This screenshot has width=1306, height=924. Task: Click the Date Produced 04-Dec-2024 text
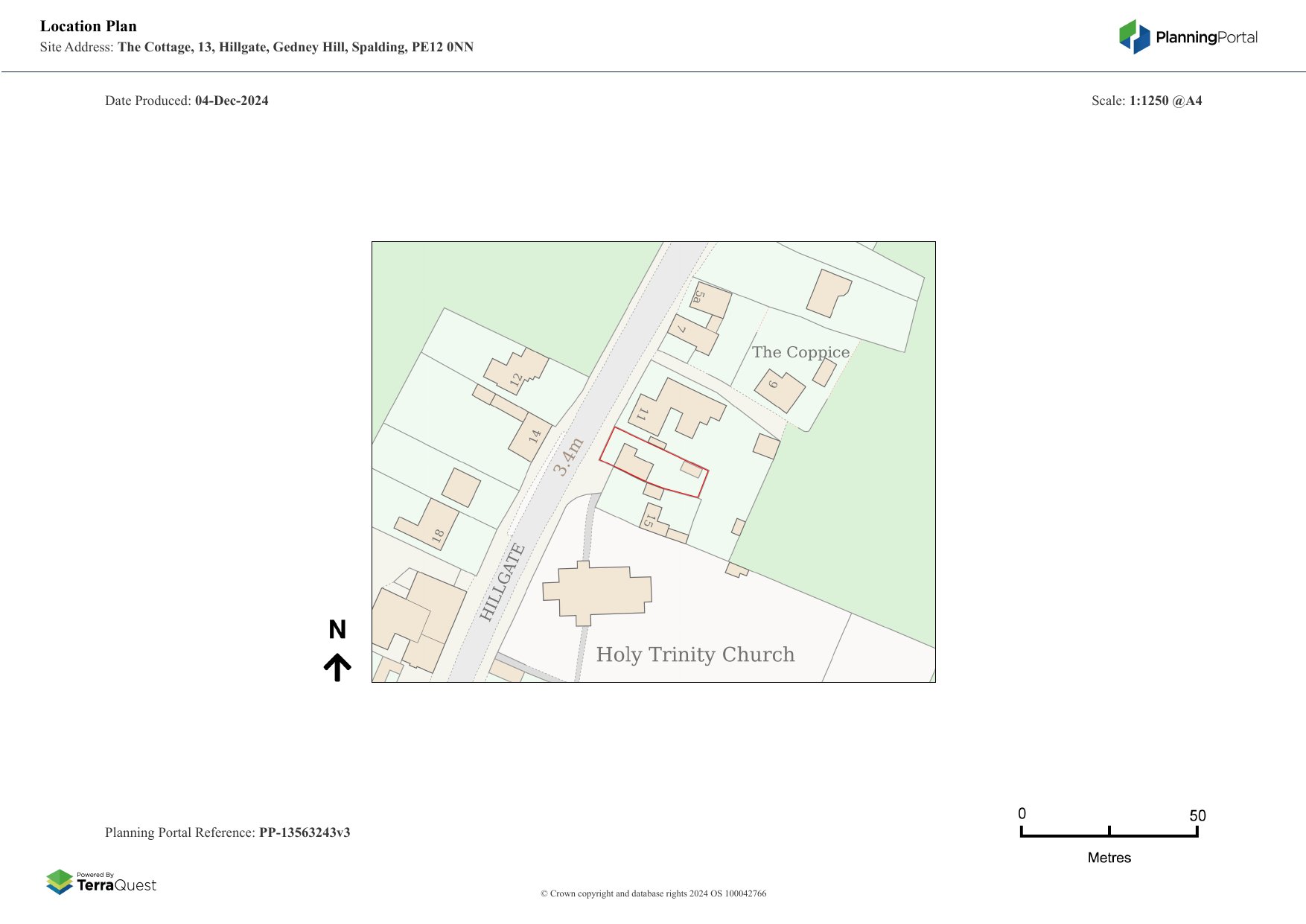[x=187, y=101]
